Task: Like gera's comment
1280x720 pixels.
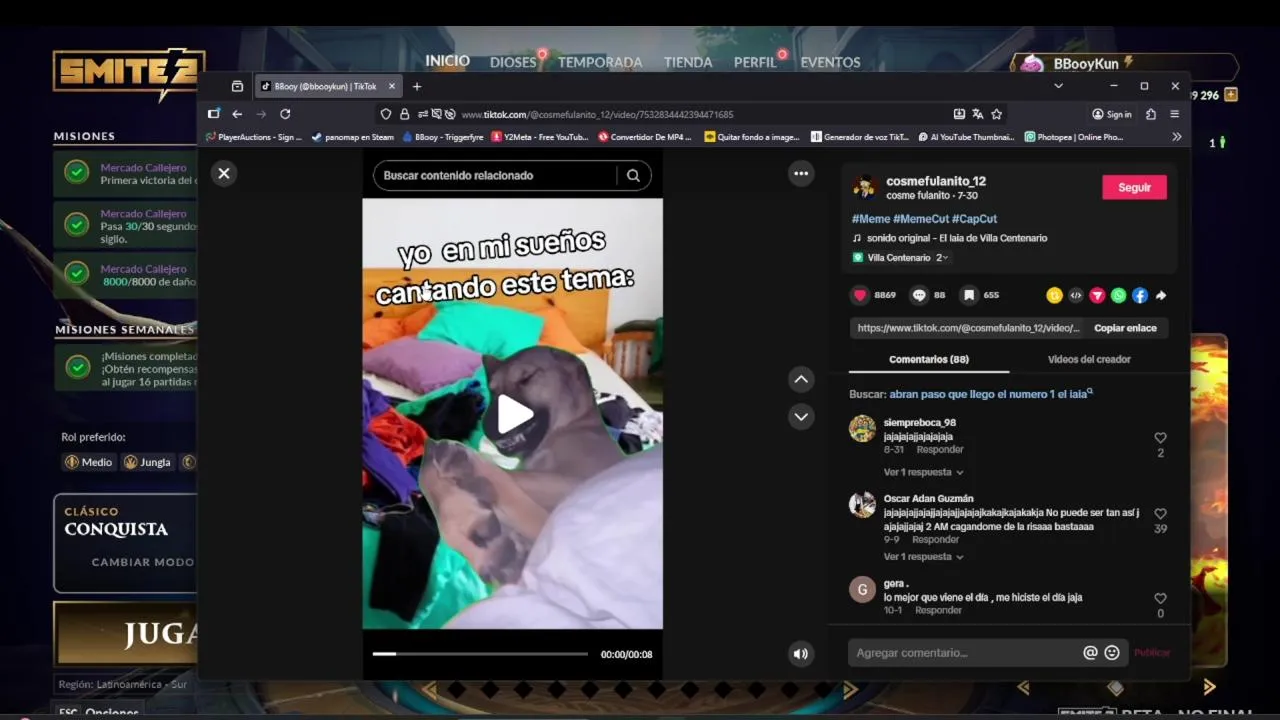Action: 1160,598
